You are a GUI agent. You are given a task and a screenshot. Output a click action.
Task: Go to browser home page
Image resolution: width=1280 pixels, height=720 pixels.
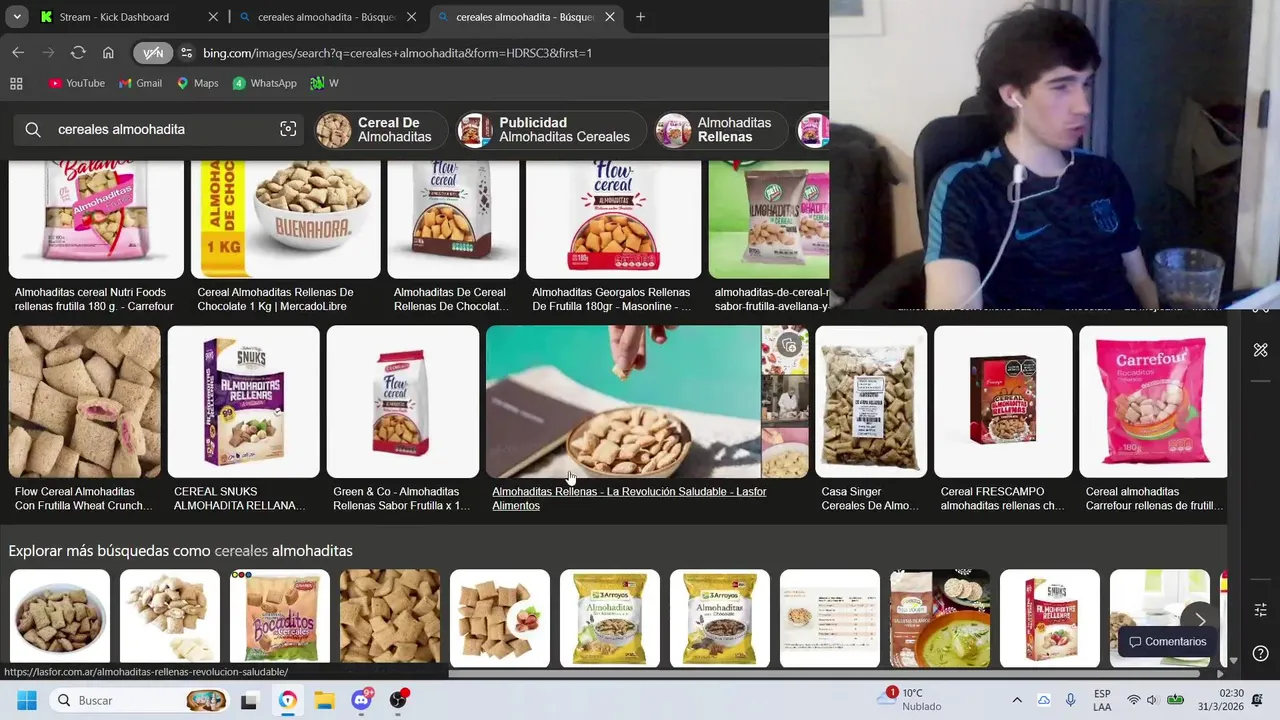coord(108,53)
